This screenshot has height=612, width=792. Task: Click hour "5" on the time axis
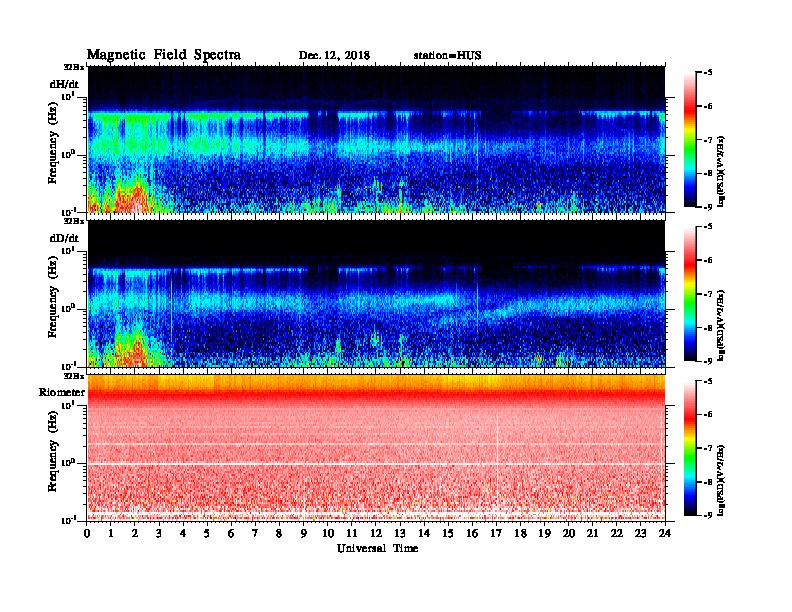(207, 533)
